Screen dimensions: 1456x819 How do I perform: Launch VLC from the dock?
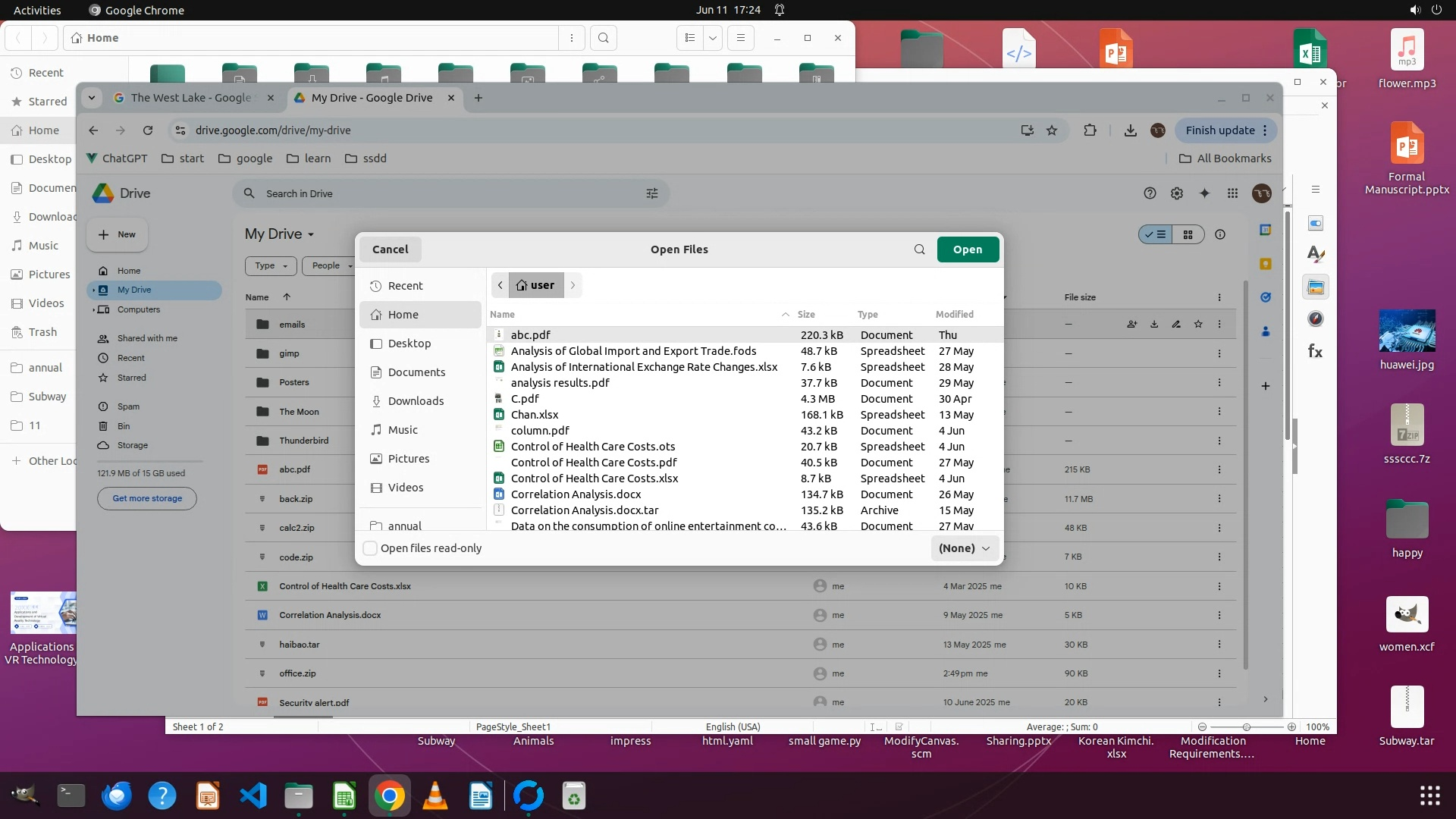pyautogui.click(x=435, y=795)
